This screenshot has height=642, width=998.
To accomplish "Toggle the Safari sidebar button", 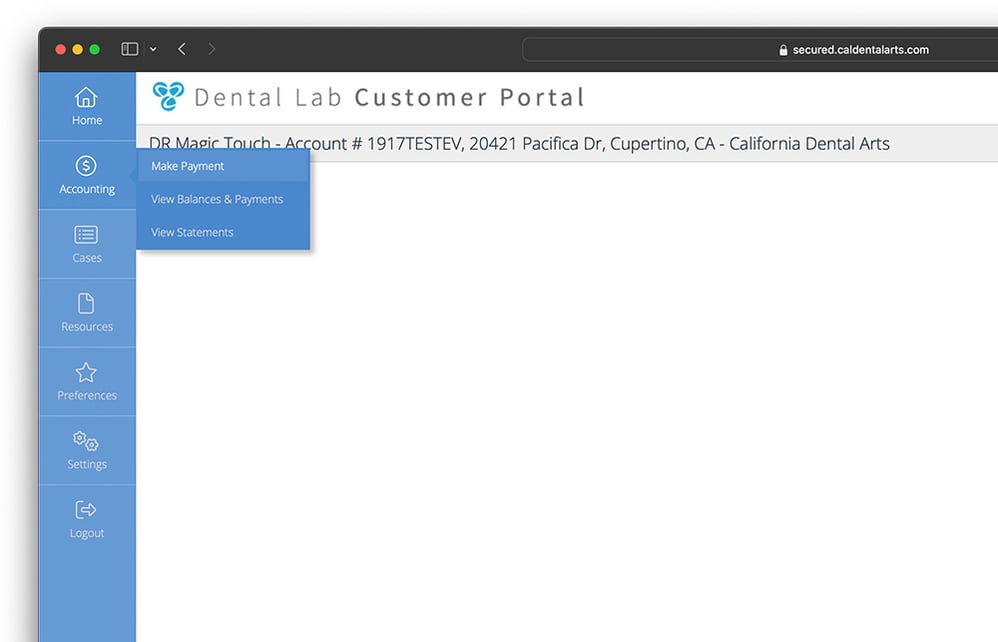I will click(129, 49).
